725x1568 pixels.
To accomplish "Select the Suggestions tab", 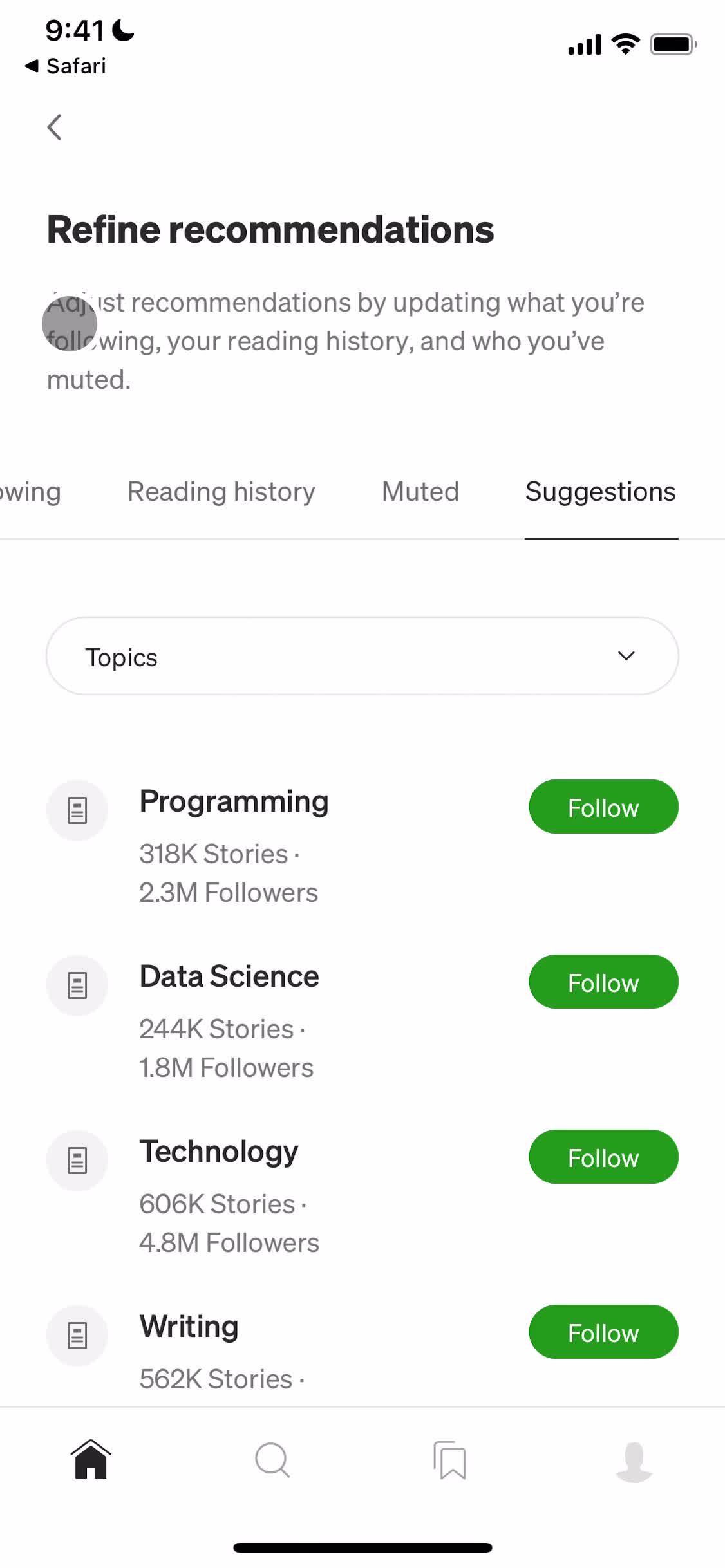I will pos(601,492).
